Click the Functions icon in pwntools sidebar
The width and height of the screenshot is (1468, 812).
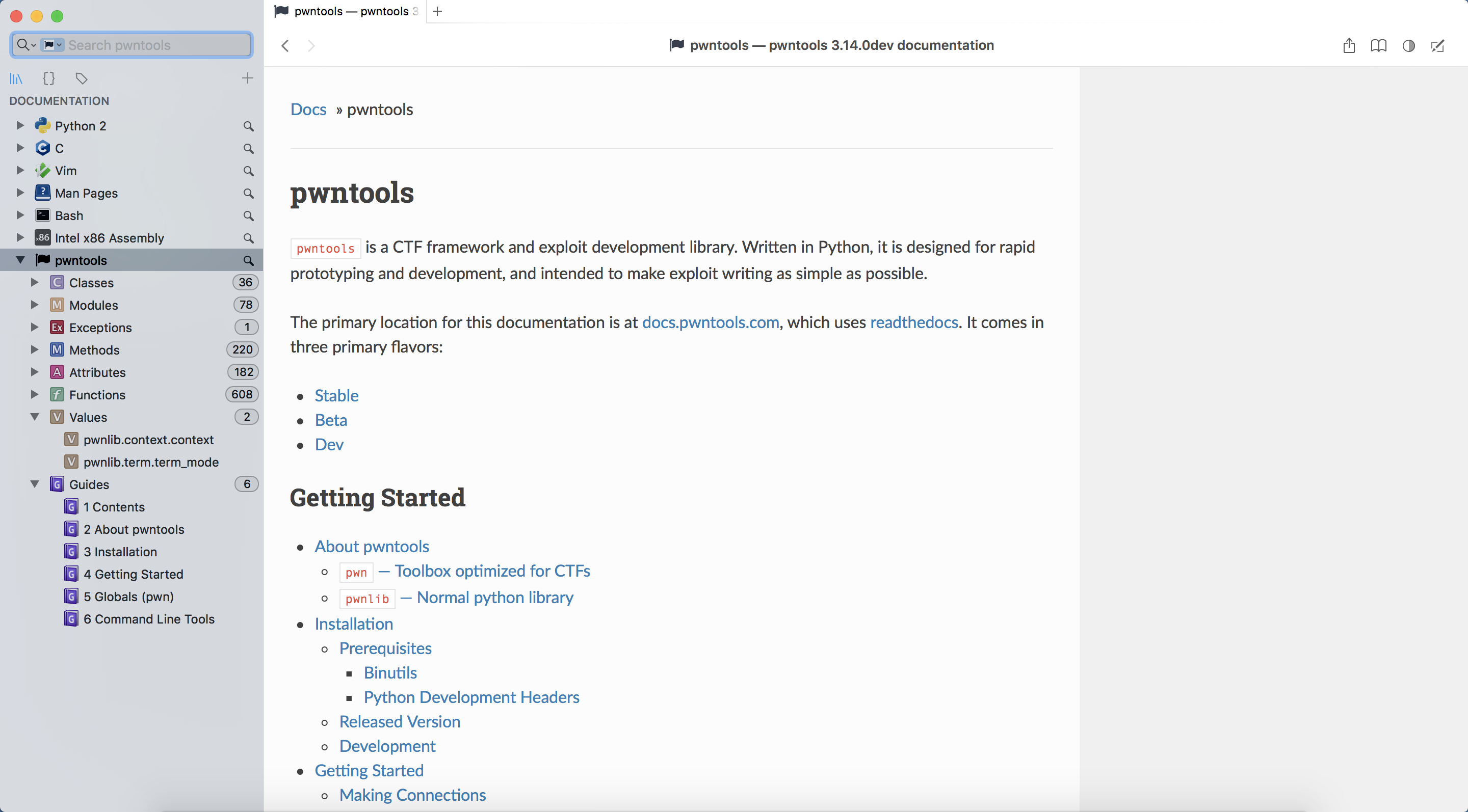point(57,394)
